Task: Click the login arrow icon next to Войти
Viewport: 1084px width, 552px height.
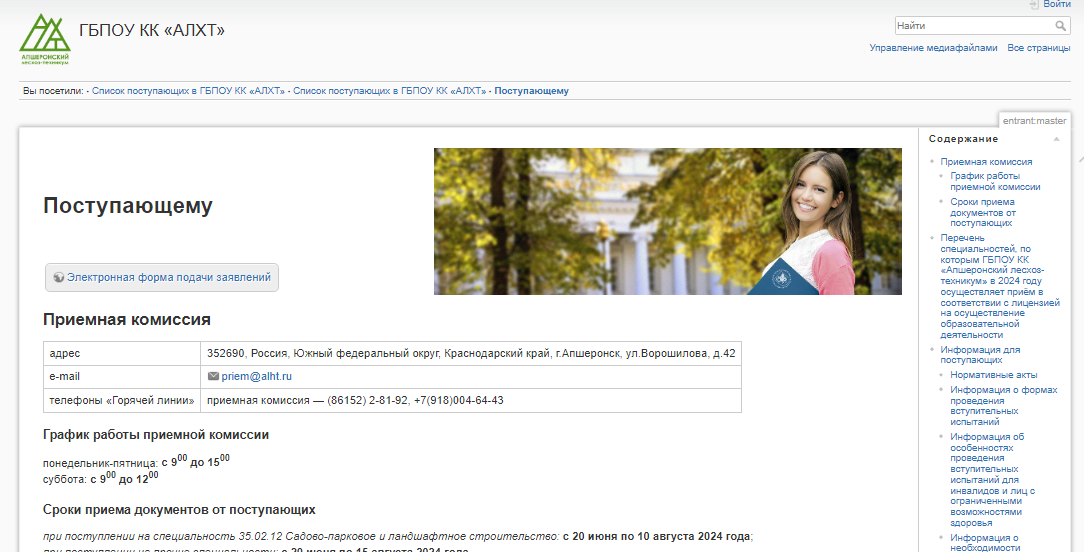Action: pyautogui.click(x=1034, y=4)
